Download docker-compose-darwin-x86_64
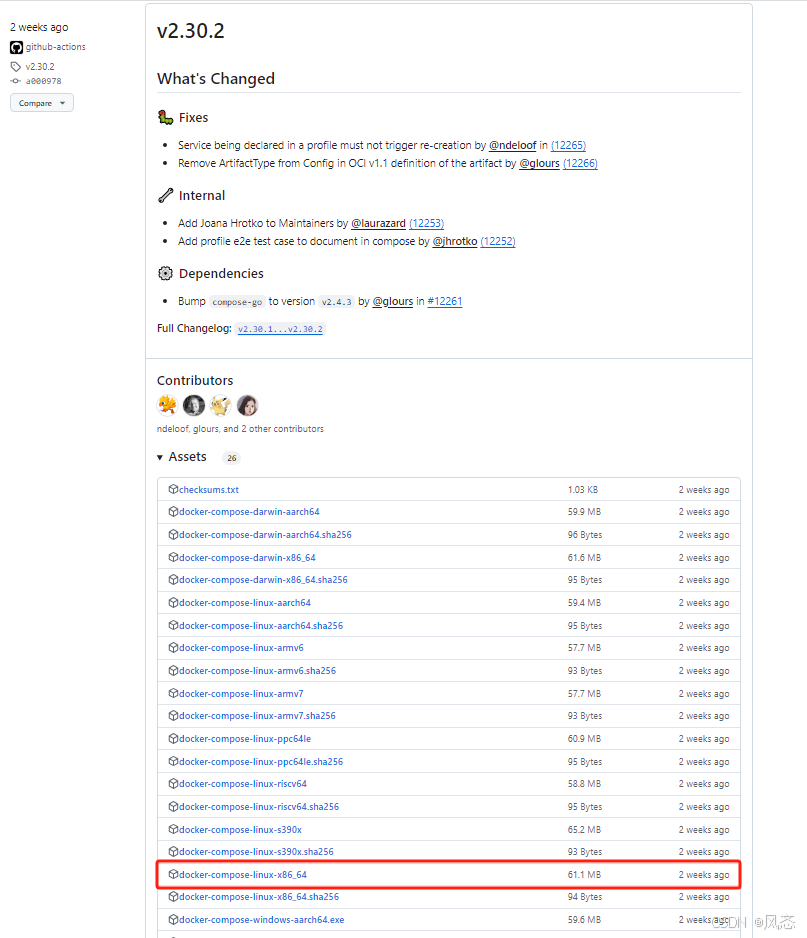This screenshot has height=938, width=807. (248, 558)
